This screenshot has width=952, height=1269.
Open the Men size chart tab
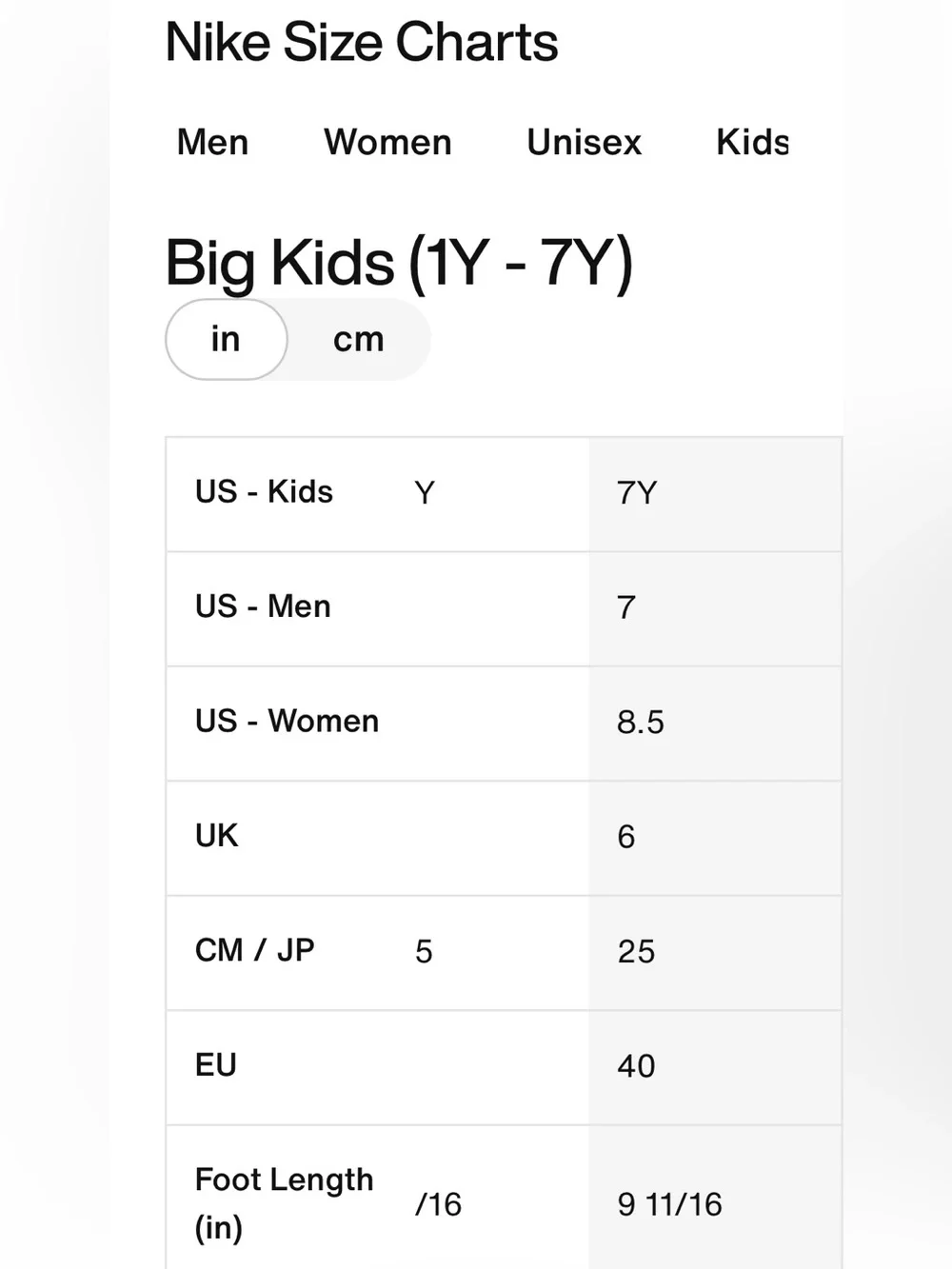[x=212, y=143]
